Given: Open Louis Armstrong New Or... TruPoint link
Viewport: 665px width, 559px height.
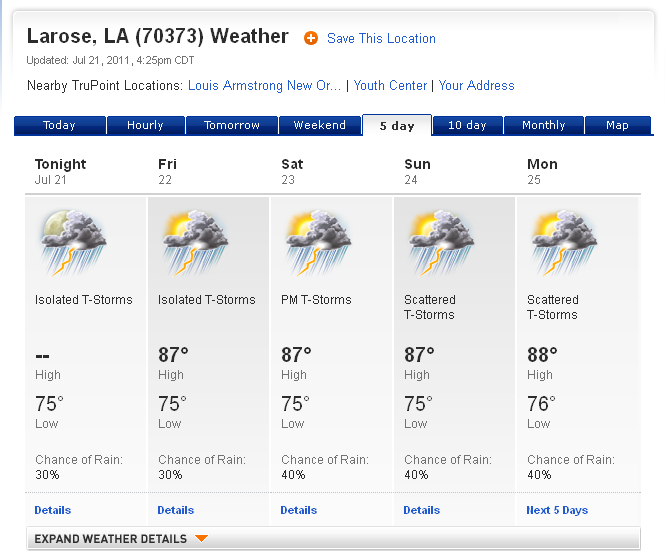Looking at the screenshot, I should [x=264, y=86].
